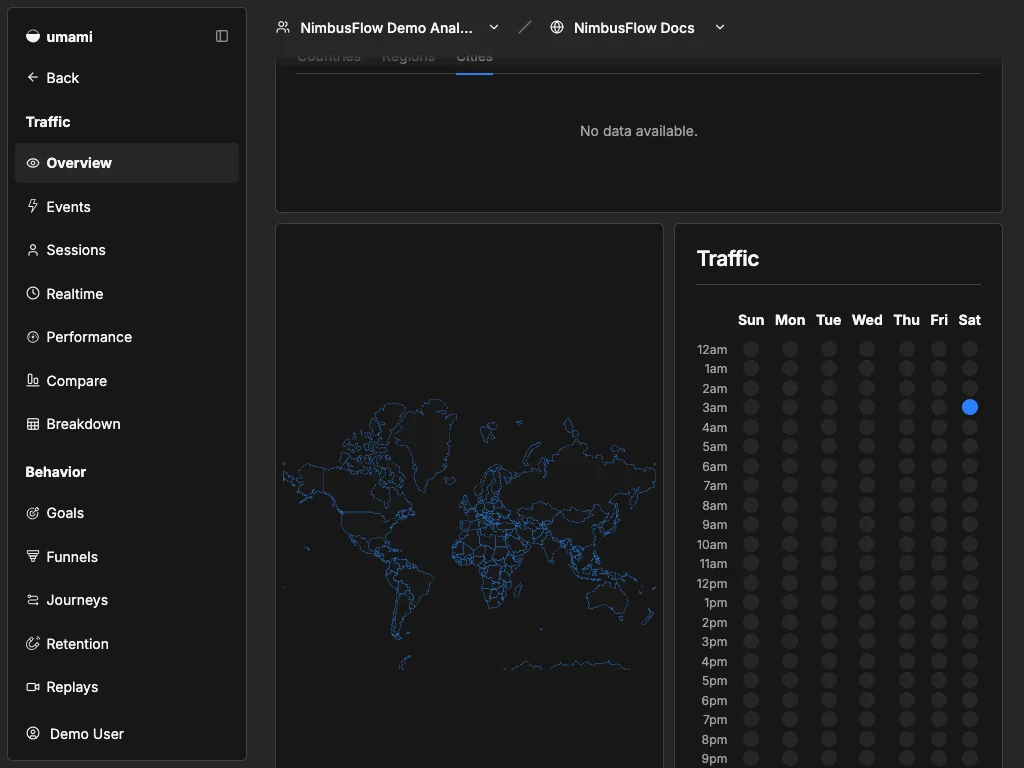Go to Retention section
This screenshot has width=1024, height=768.
[127, 643]
